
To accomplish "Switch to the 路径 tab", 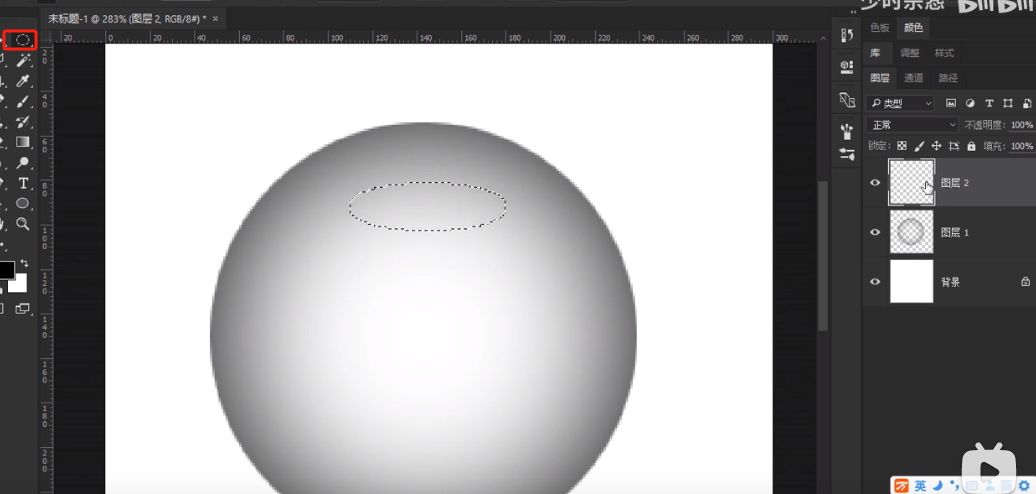I will tap(948, 78).
